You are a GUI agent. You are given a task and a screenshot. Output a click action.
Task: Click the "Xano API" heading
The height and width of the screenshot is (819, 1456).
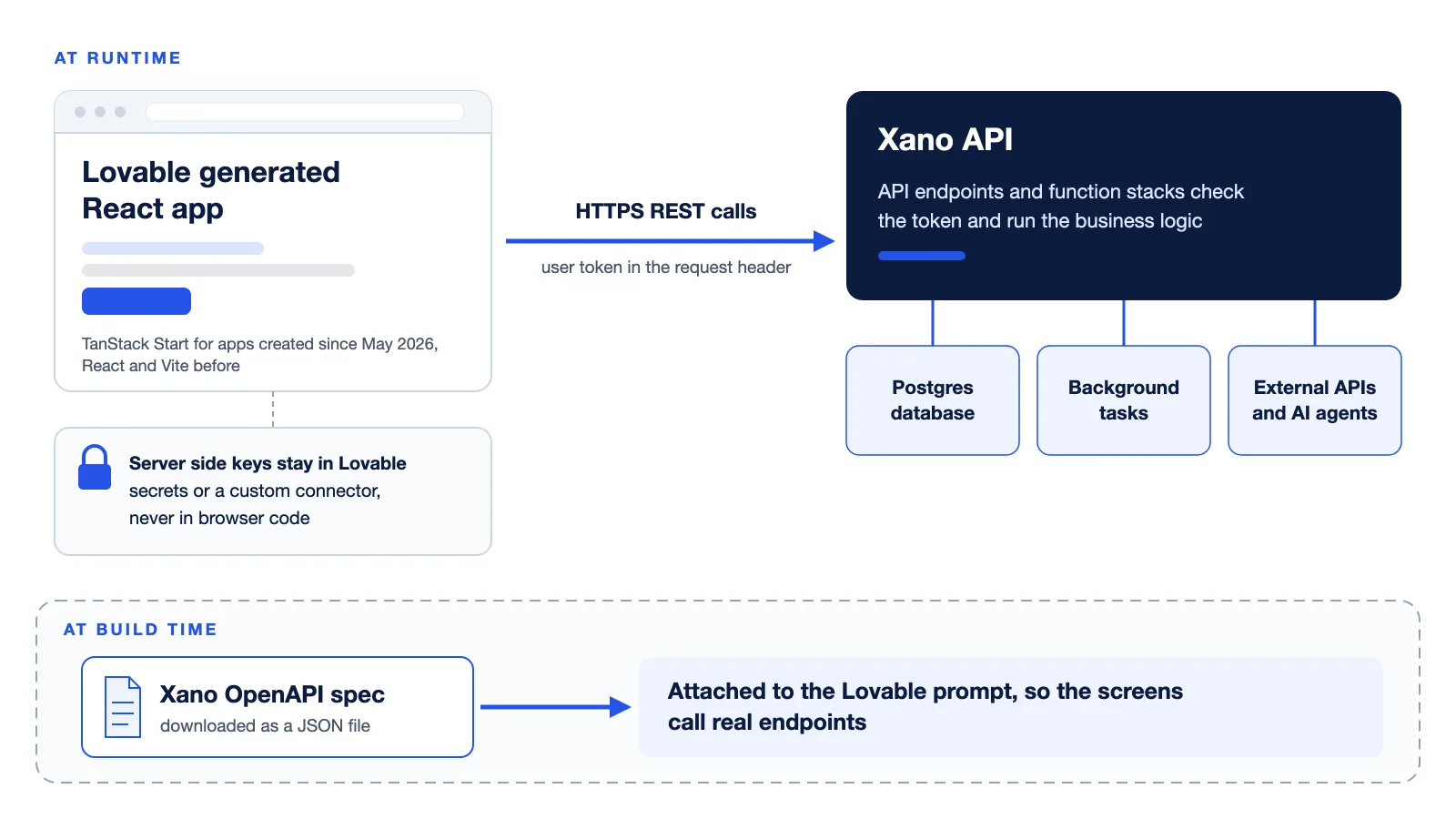click(x=945, y=139)
